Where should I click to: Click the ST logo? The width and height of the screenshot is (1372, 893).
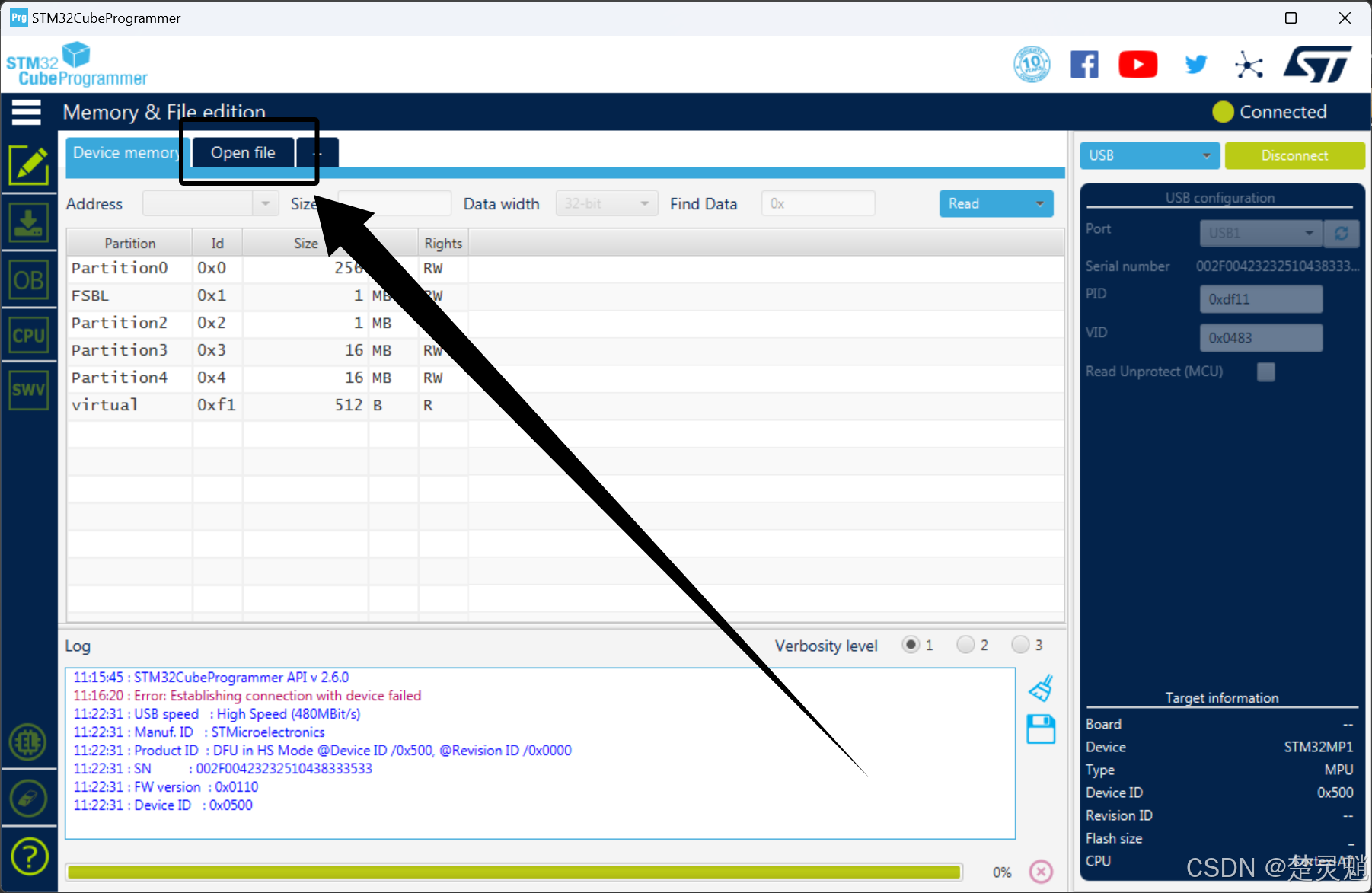tap(1317, 64)
